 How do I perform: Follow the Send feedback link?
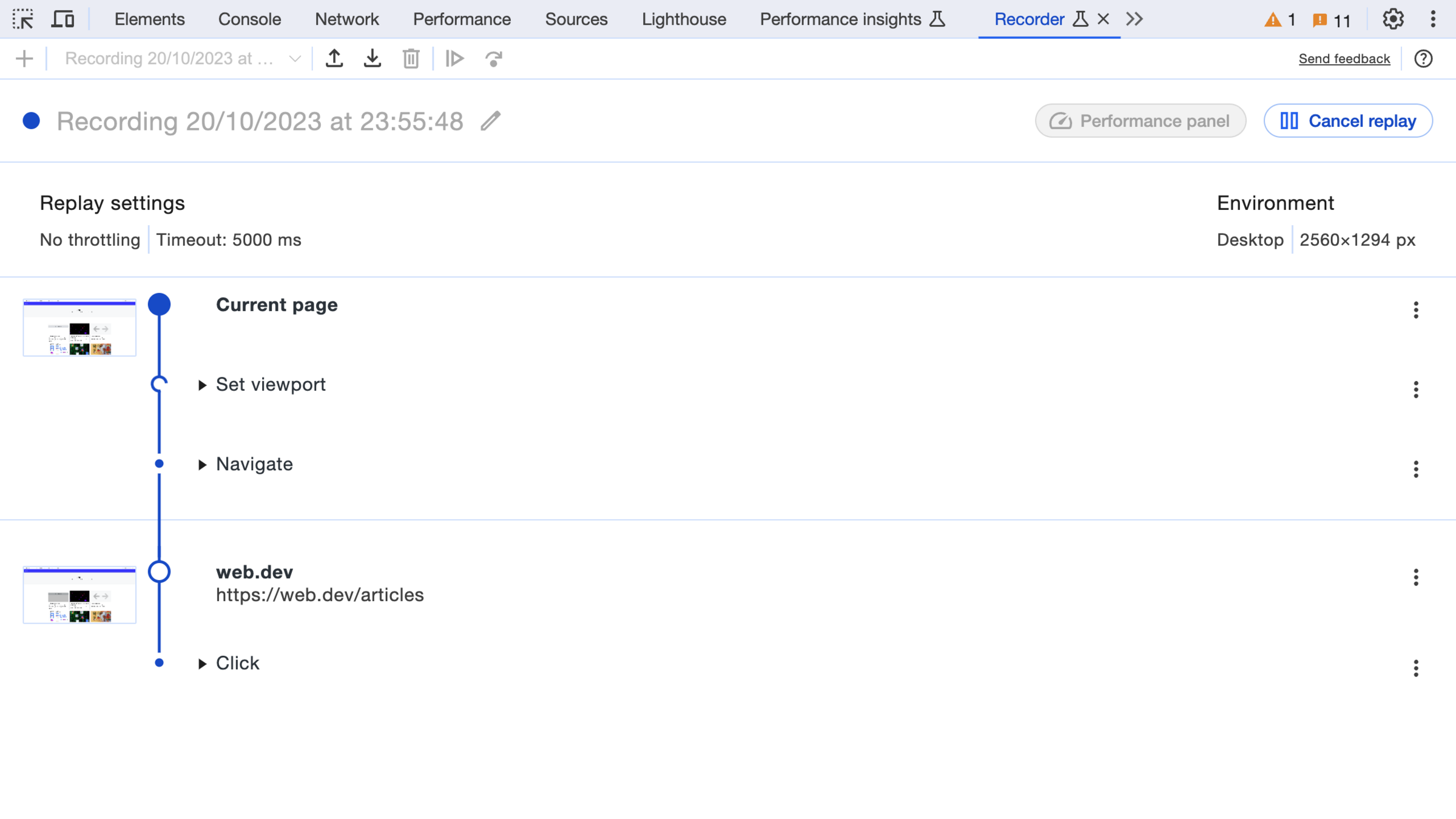[1344, 59]
